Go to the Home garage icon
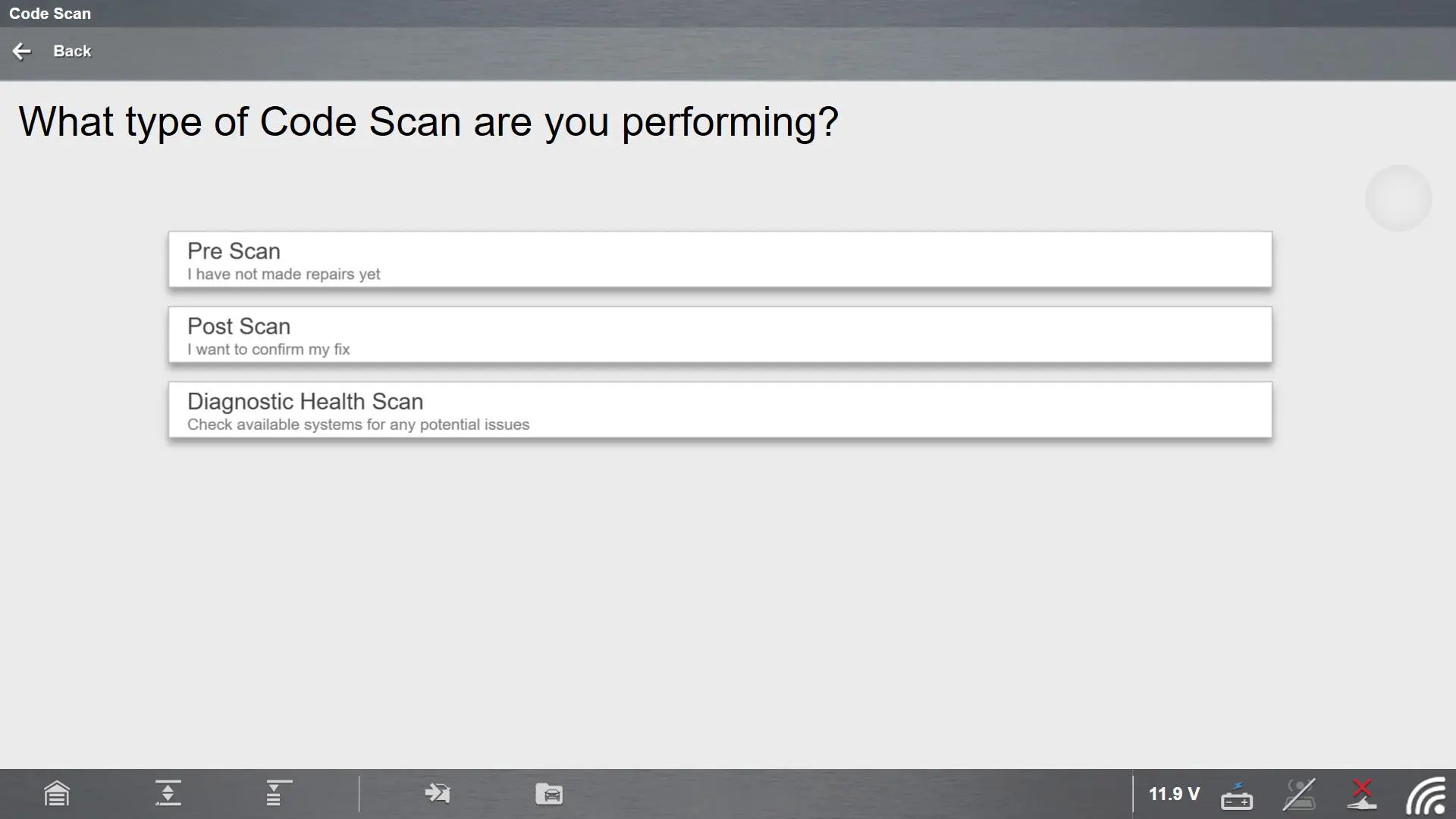The image size is (1456, 819). (x=57, y=794)
